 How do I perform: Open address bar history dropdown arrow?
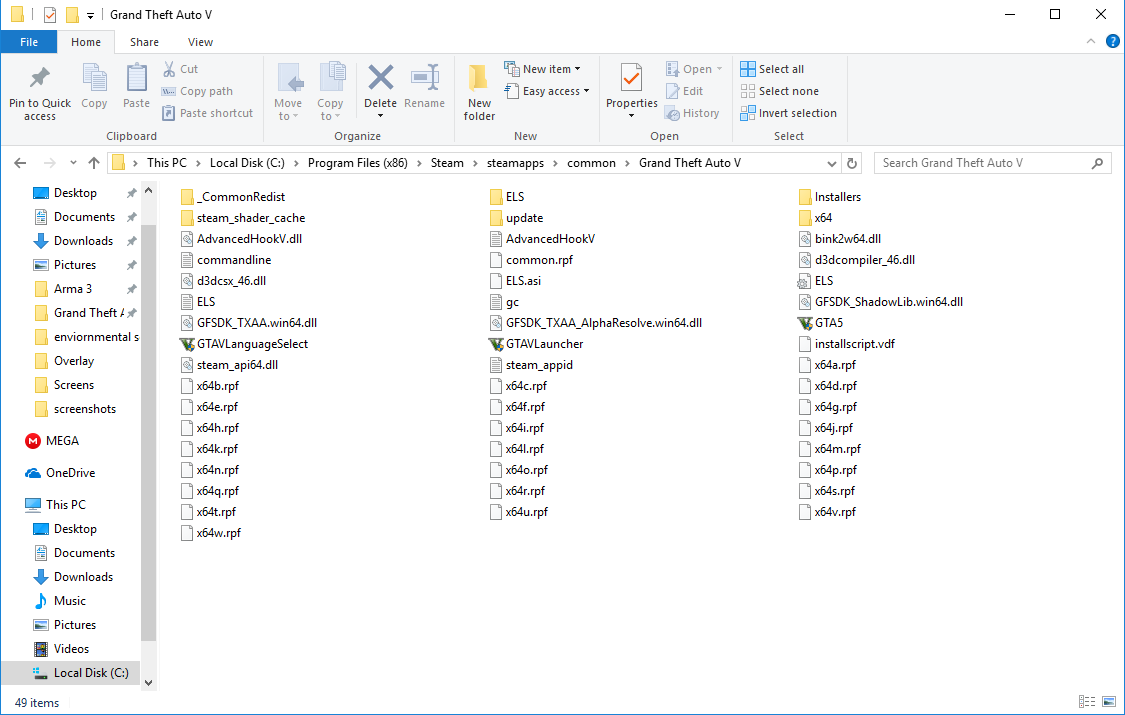[x=832, y=164]
